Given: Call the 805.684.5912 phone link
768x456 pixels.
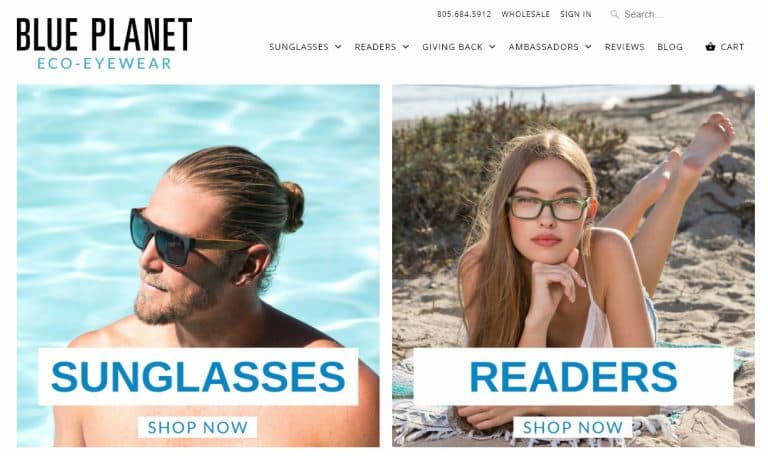Looking at the screenshot, I should click(x=464, y=14).
